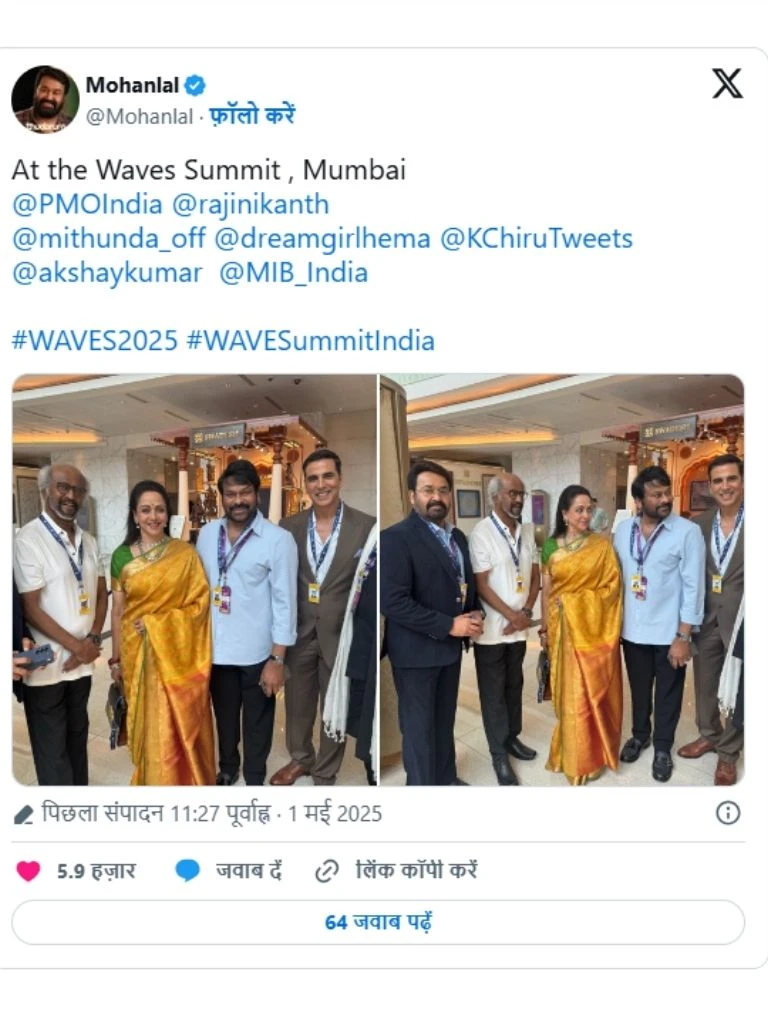The image size is (768, 1024).
Task: Open the left tweet photo
Action: [195, 579]
